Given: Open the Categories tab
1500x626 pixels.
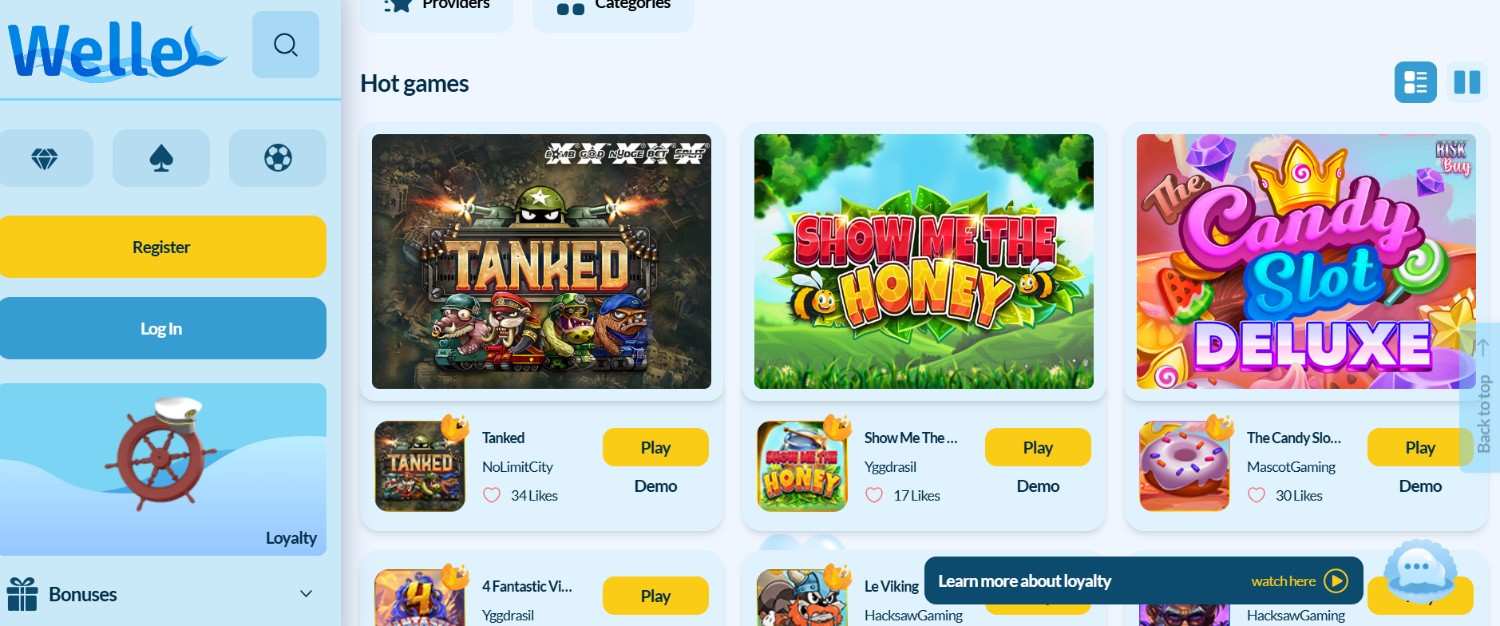Looking at the screenshot, I should point(613,8).
